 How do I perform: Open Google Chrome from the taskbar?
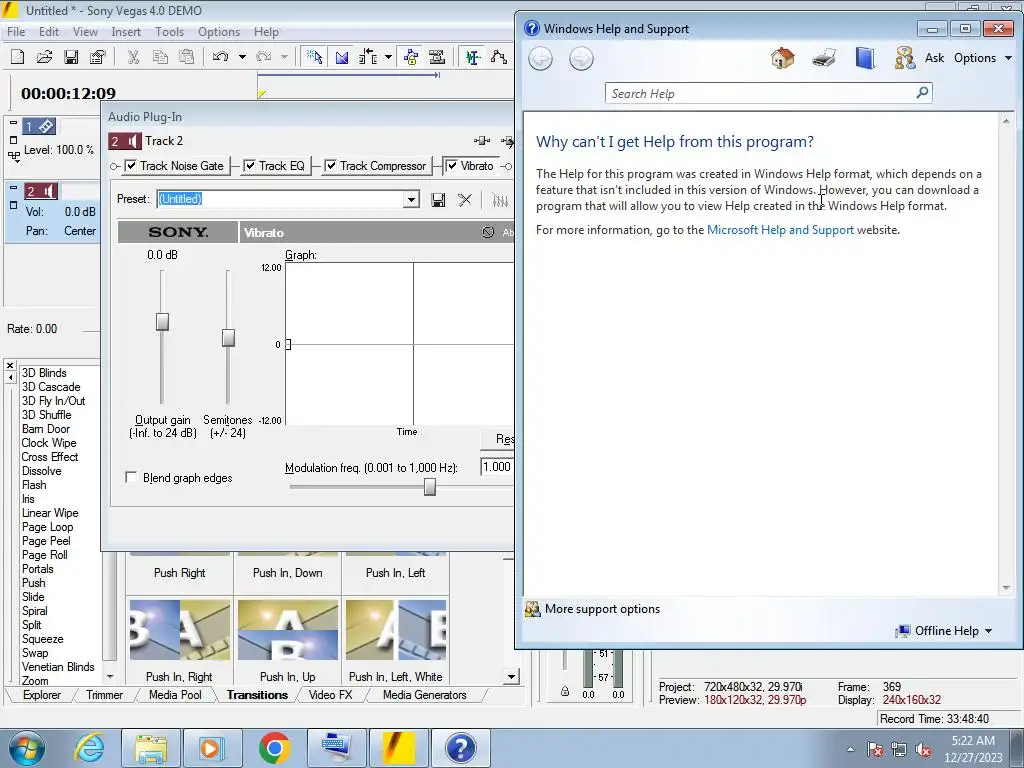(274, 748)
